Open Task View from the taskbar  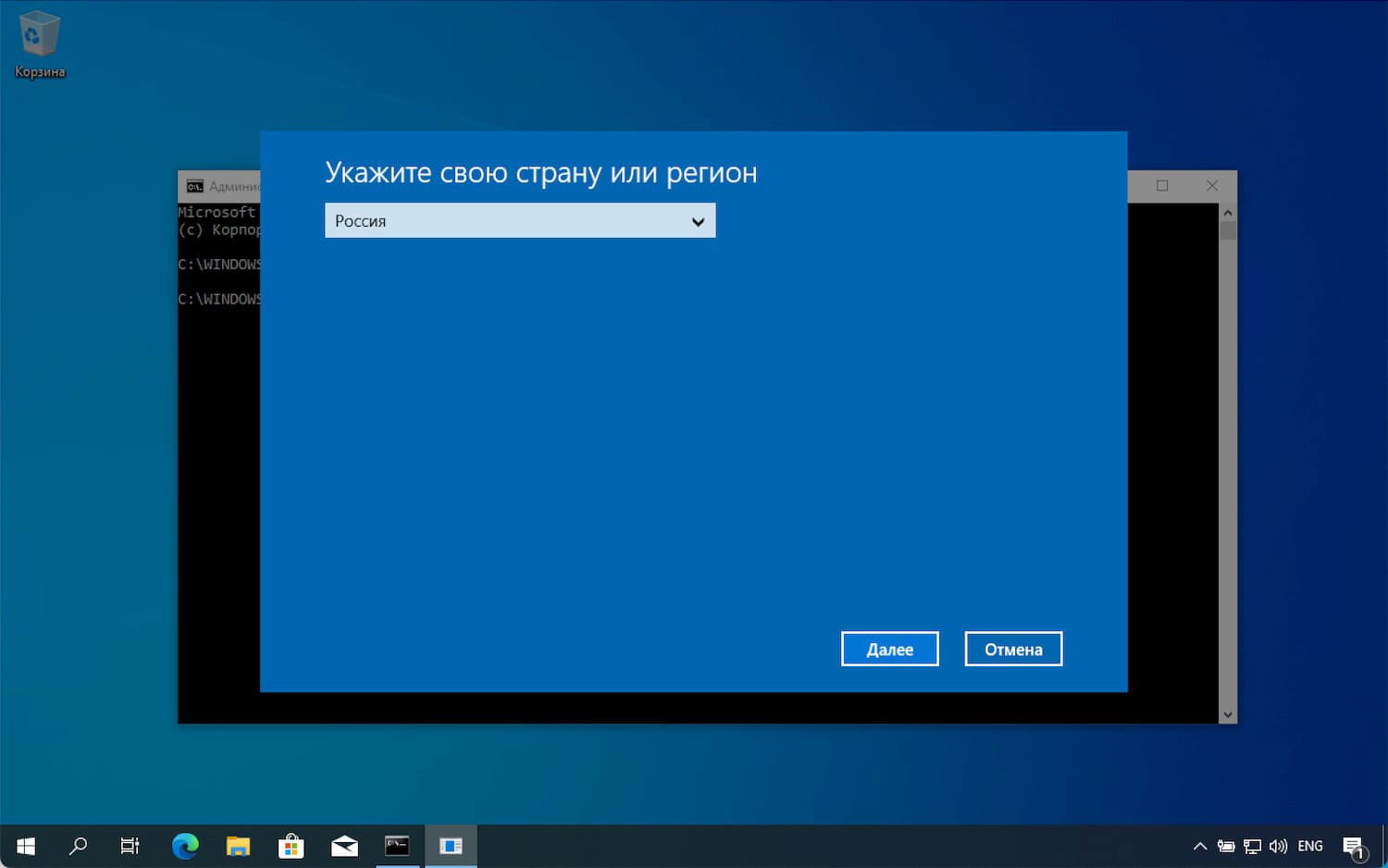pyautogui.click(x=130, y=845)
